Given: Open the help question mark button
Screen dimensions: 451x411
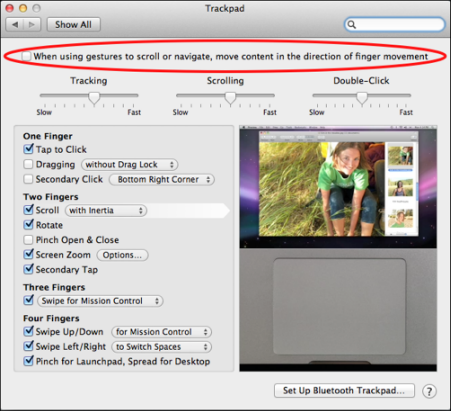Looking at the screenshot, I should (x=429, y=391).
